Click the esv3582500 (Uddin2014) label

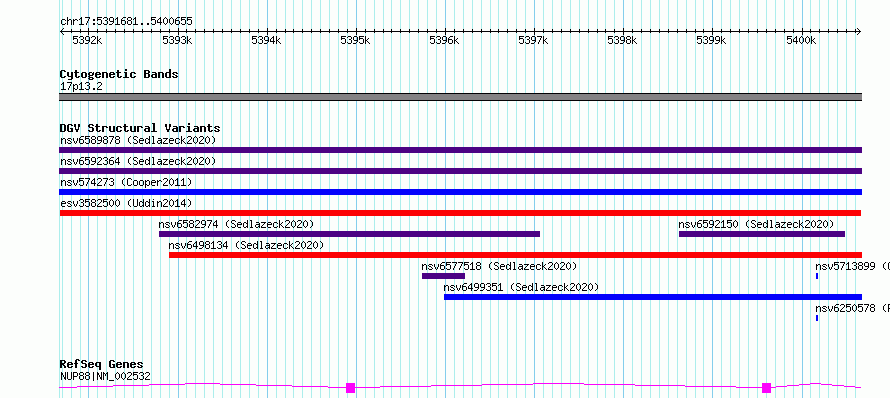point(126,203)
